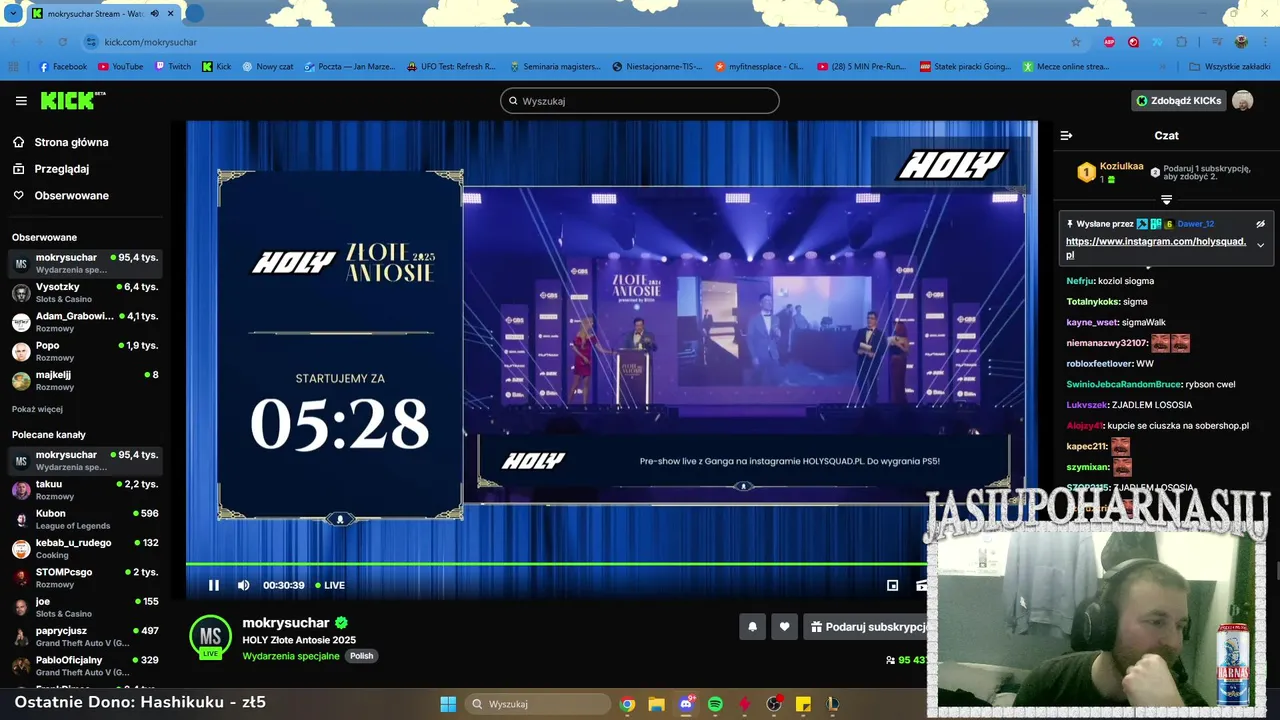
Task: Open the myfitnessplace bookmark
Action: point(759,67)
